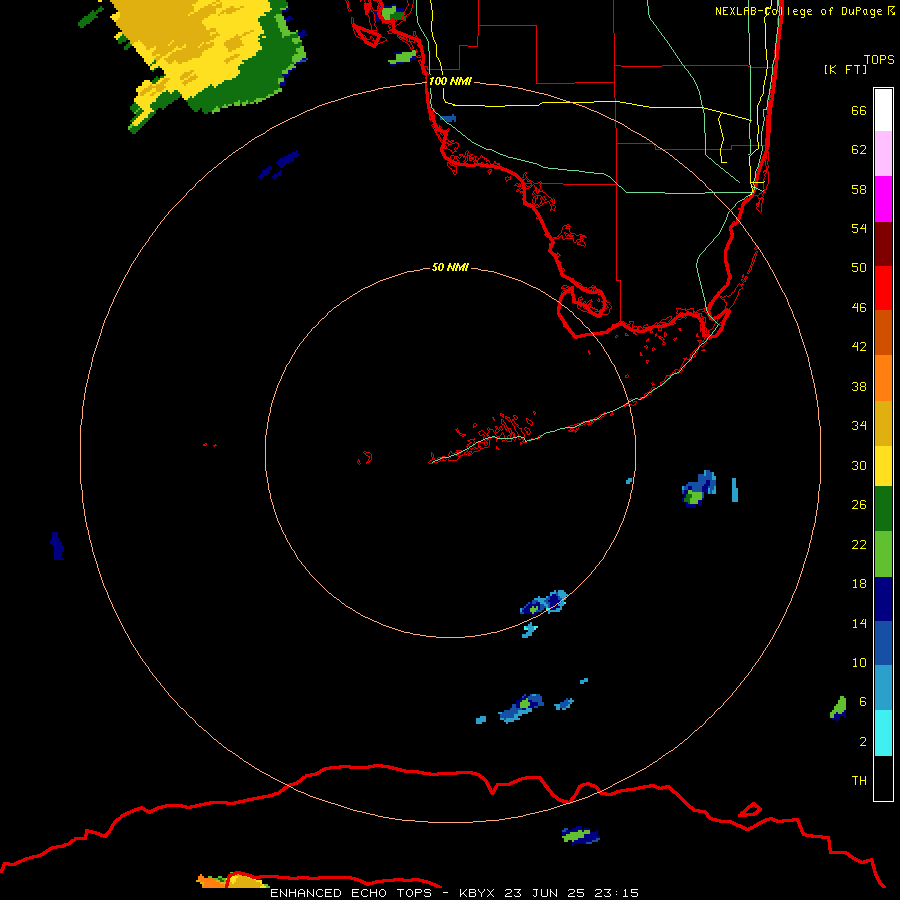
Task: Pick the sky blue legend swatch
Action: pos(883,688)
